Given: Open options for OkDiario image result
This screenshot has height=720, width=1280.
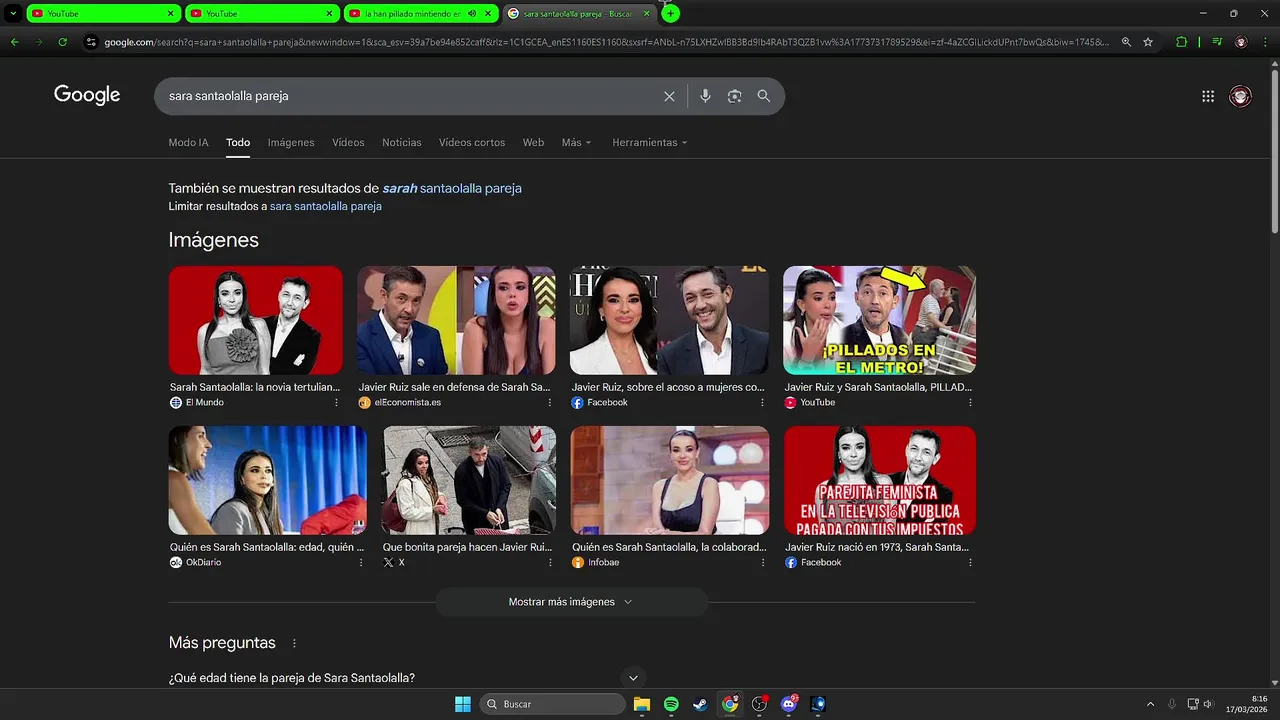Looking at the screenshot, I should point(361,562).
